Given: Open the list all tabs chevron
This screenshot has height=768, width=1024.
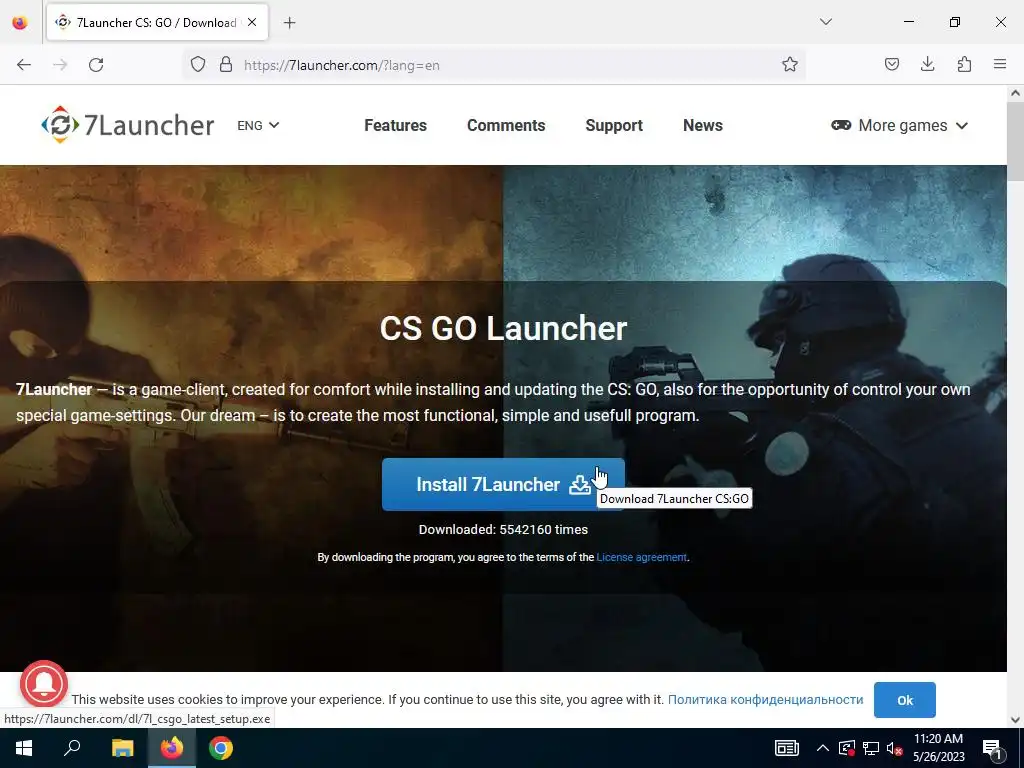Looking at the screenshot, I should (x=825, y=22).
